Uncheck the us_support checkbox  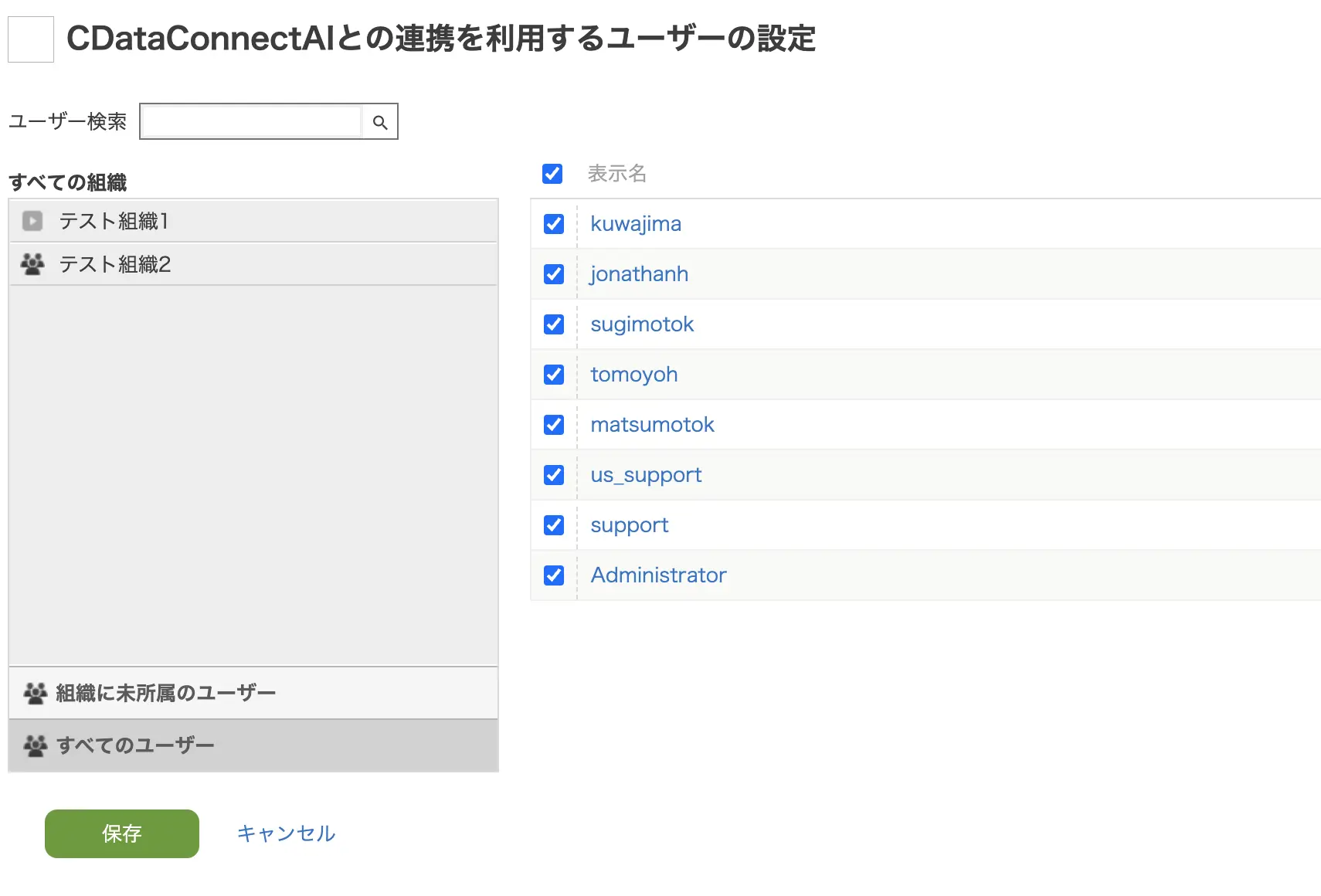tap(554, 475)
